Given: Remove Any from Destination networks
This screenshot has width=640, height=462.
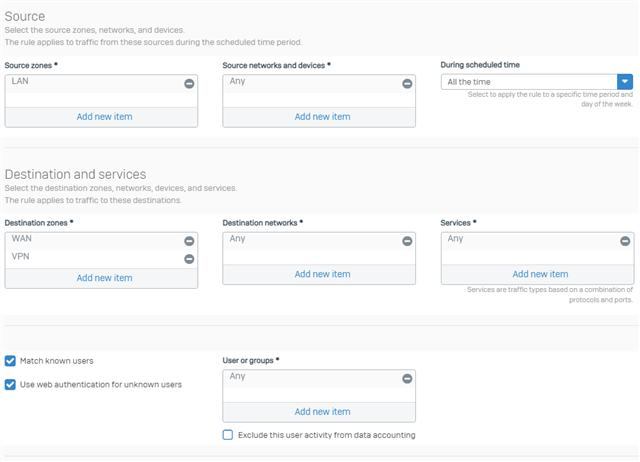Looking at the screenshot, I should tap(407, 241).
